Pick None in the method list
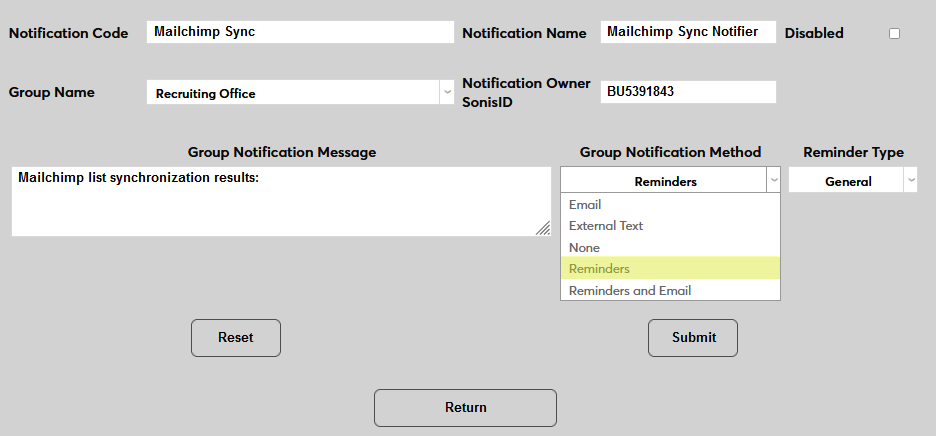This screenshot has height=436, width=936. (670, 247)
